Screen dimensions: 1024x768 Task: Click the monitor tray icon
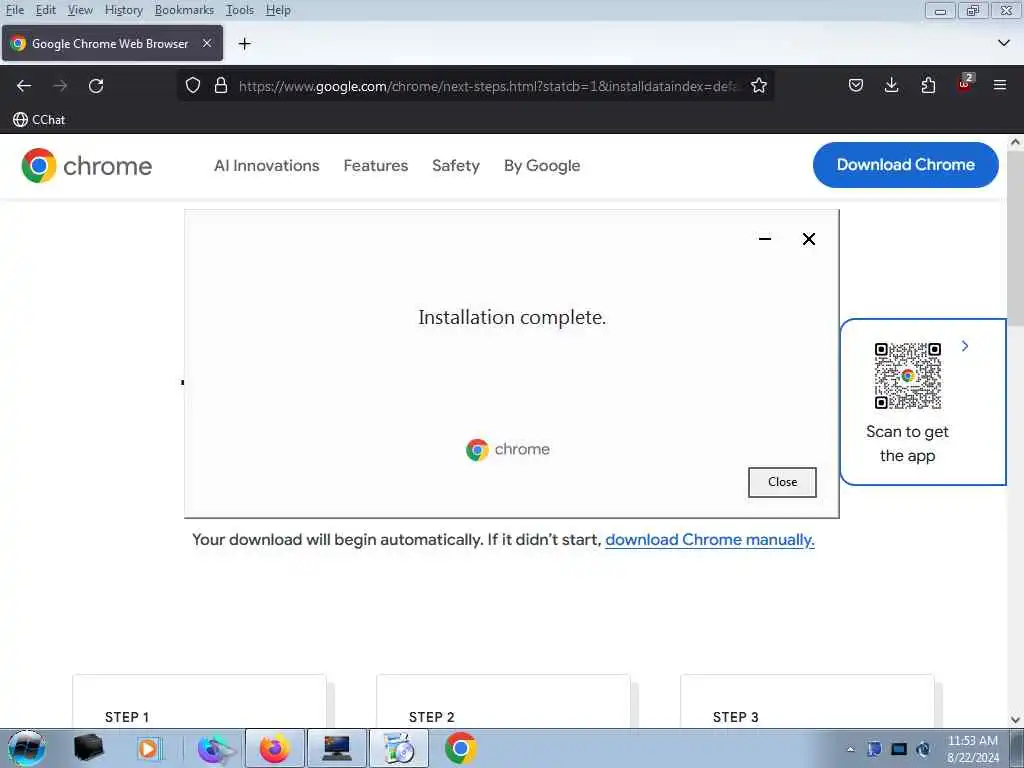899,749
